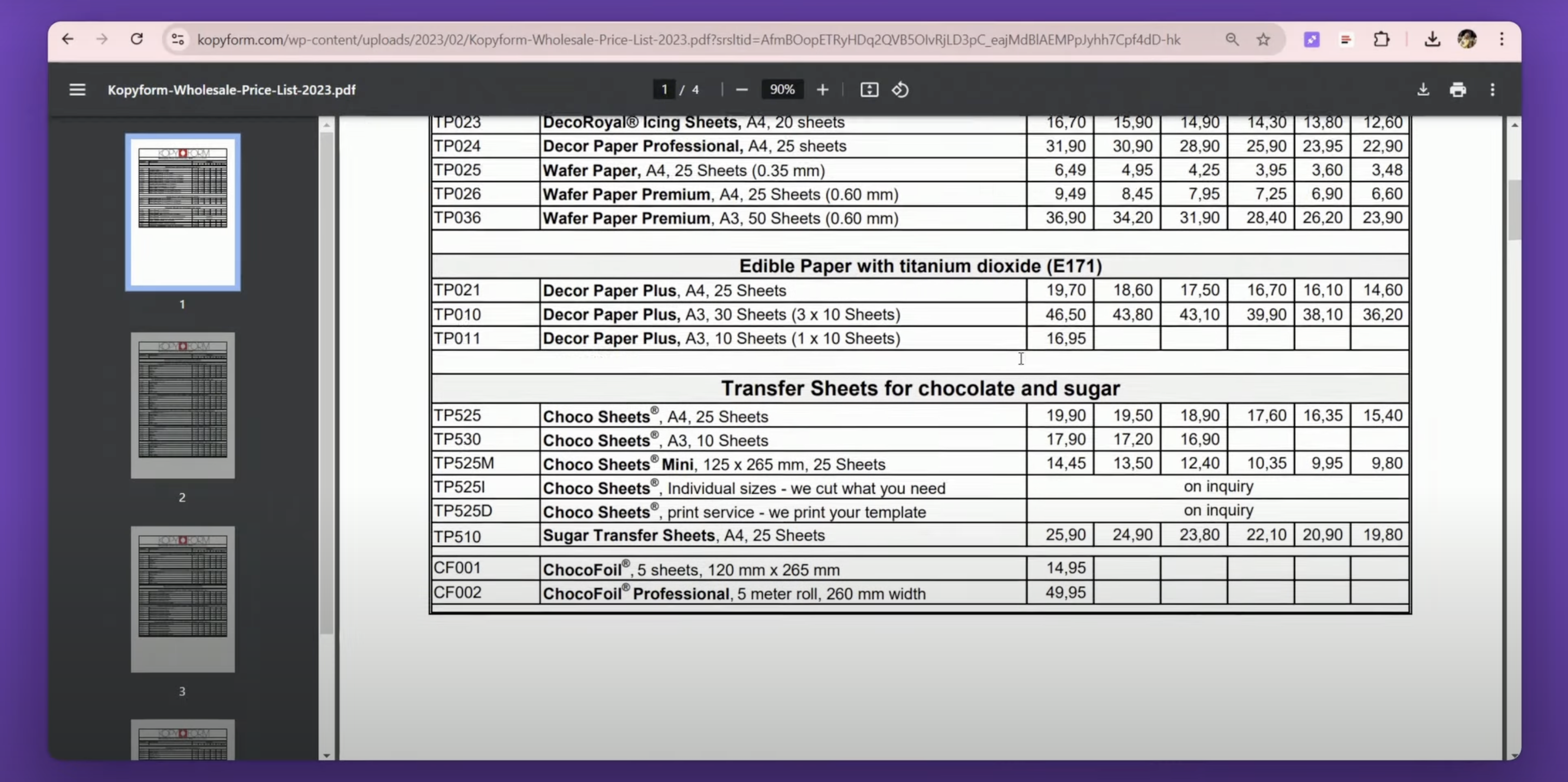Screen dimensions: 1568x782
Task: Open the Chrome three-dot menu
Action: tap(1502, 39)
